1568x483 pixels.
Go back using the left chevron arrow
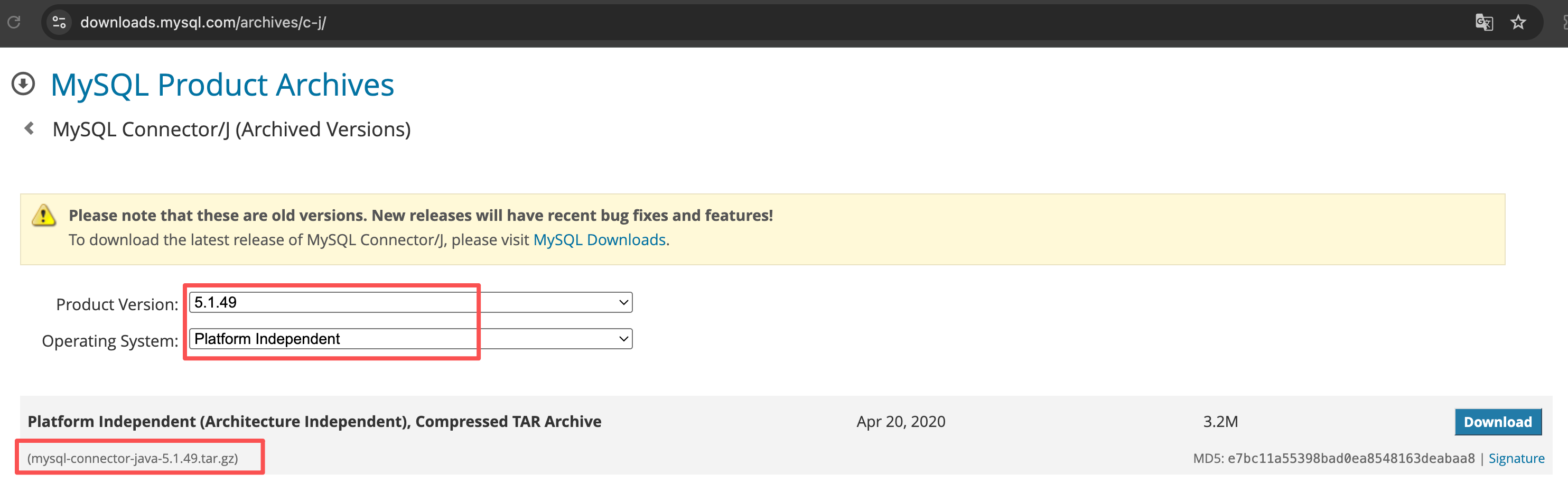pos(29,128)
